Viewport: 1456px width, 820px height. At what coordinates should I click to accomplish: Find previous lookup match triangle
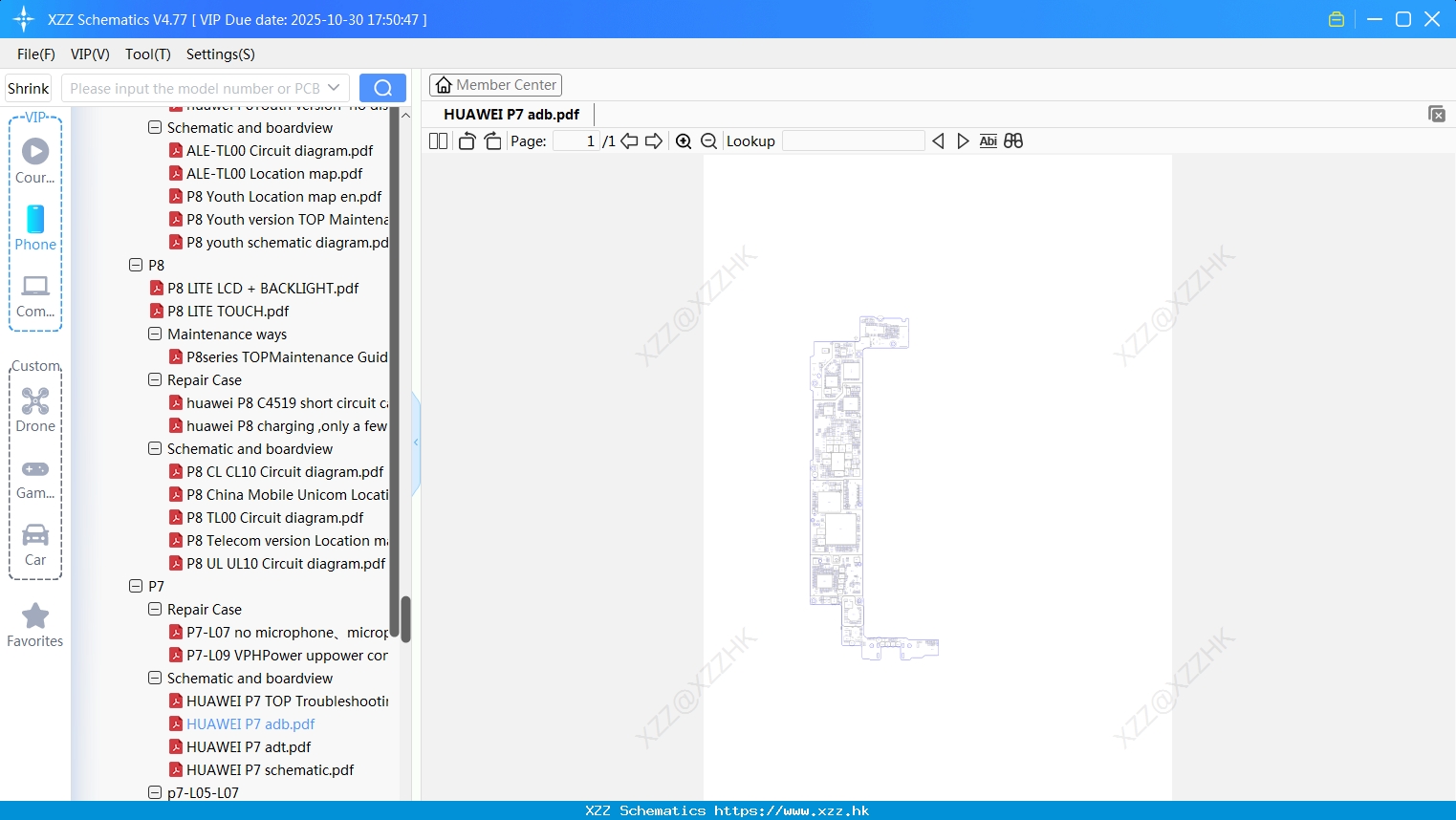pyautogui.click(x=938, y=141)
